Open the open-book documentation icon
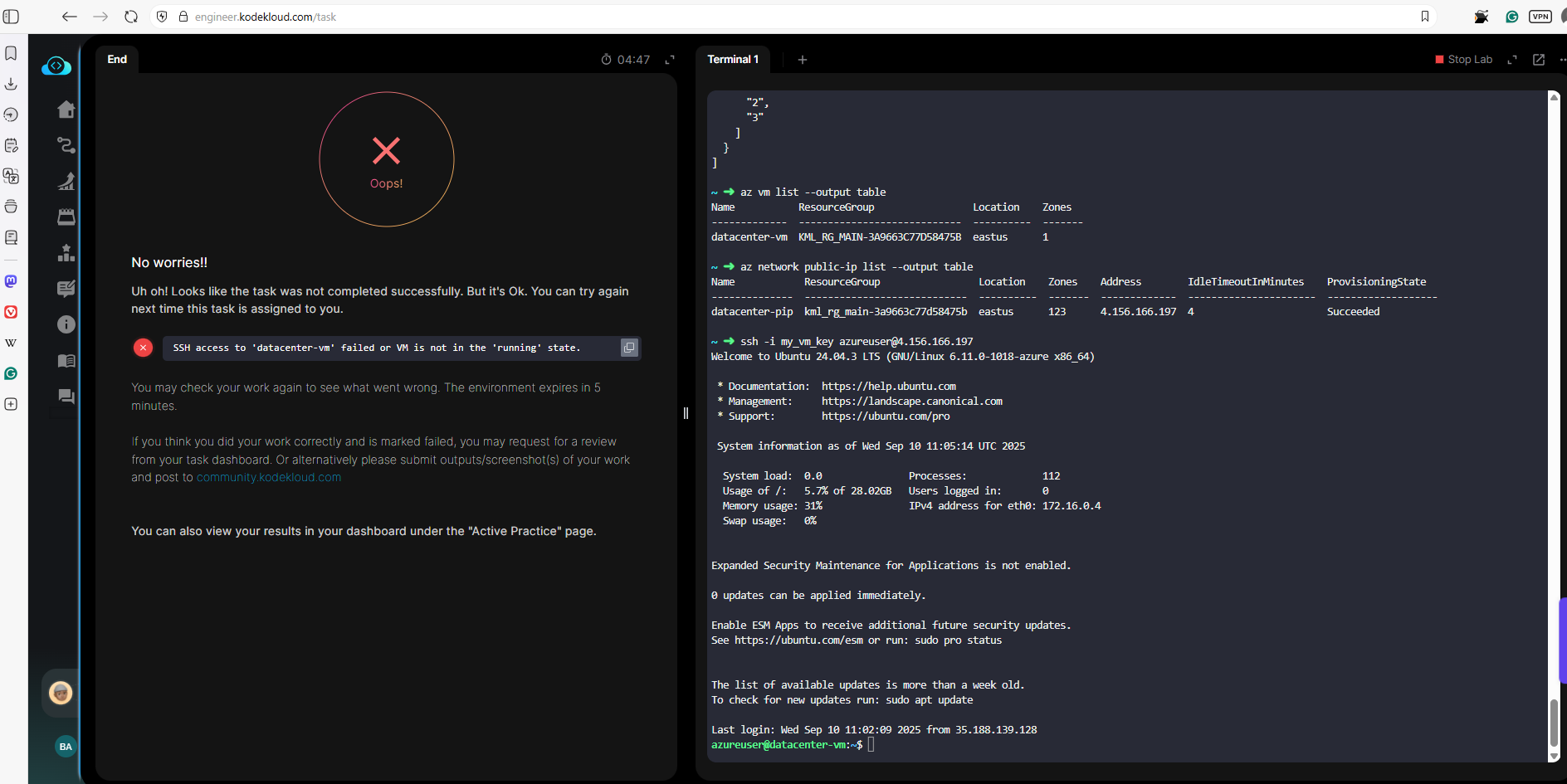Image resolution: width=1567 pixels, height=784 pixels. click(66, 360)
